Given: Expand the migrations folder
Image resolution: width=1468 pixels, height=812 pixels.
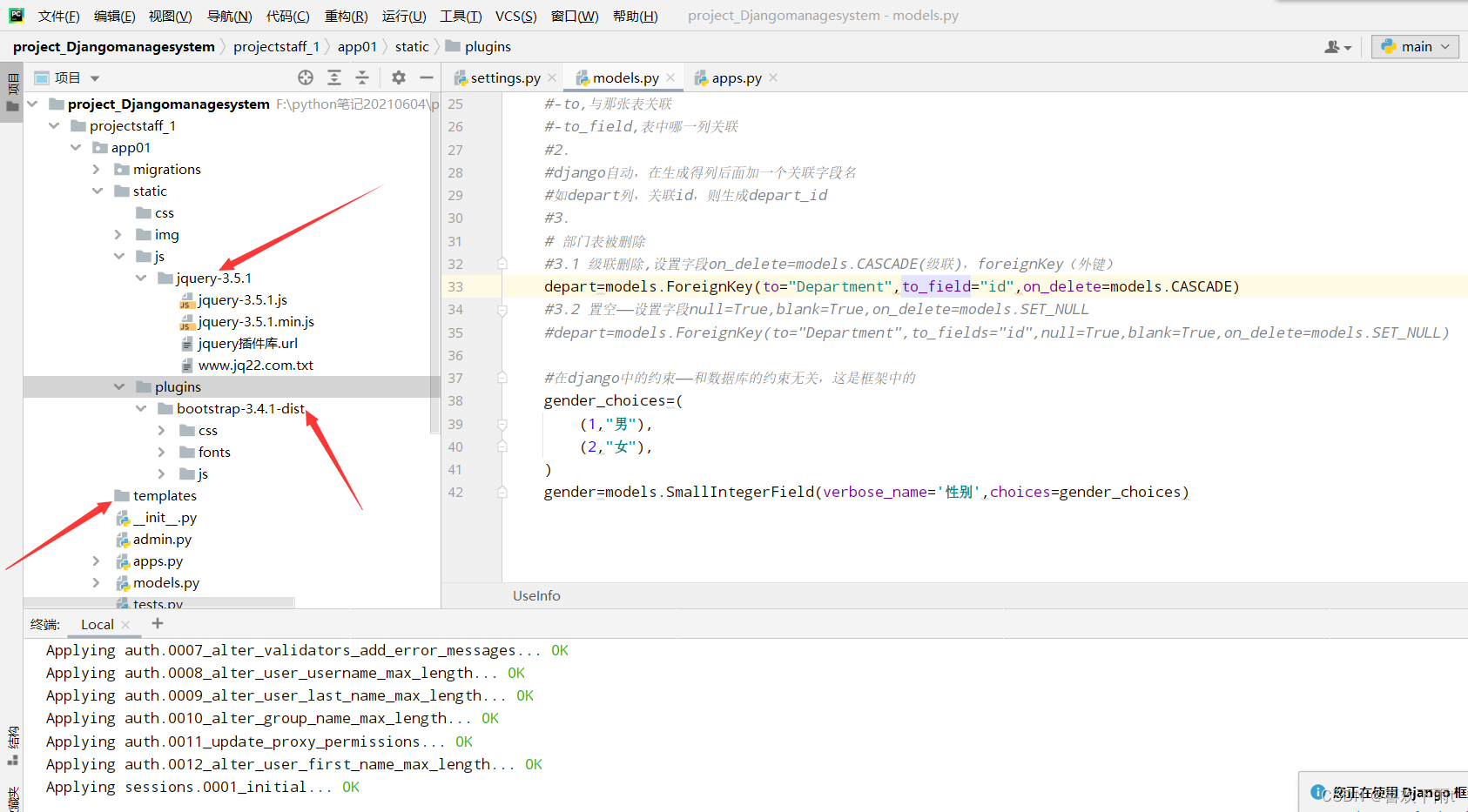Looking at the screenshot, I should [x=97, y=170].
